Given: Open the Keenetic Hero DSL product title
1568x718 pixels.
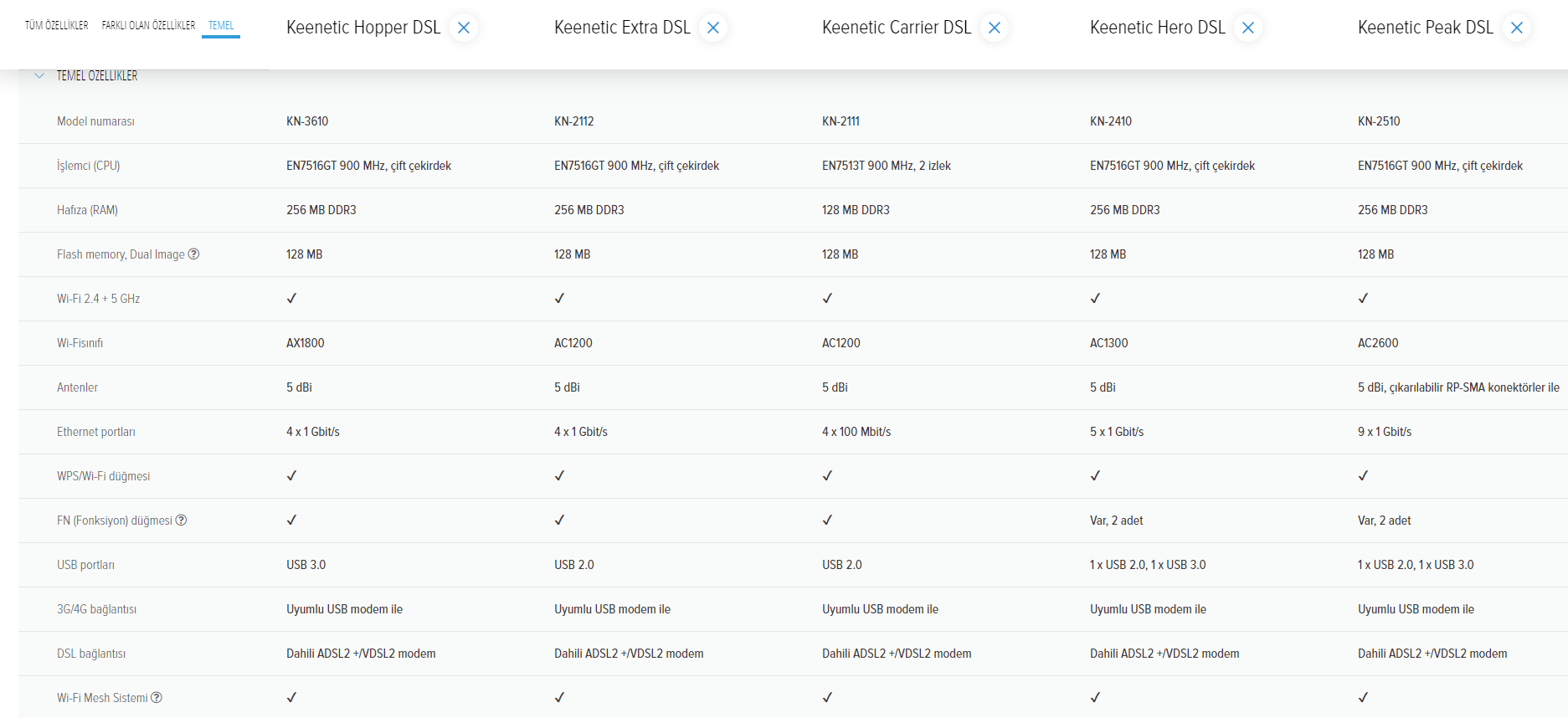Looking at the screenshot, I should pyautogui.click(x=1158, y=28).
